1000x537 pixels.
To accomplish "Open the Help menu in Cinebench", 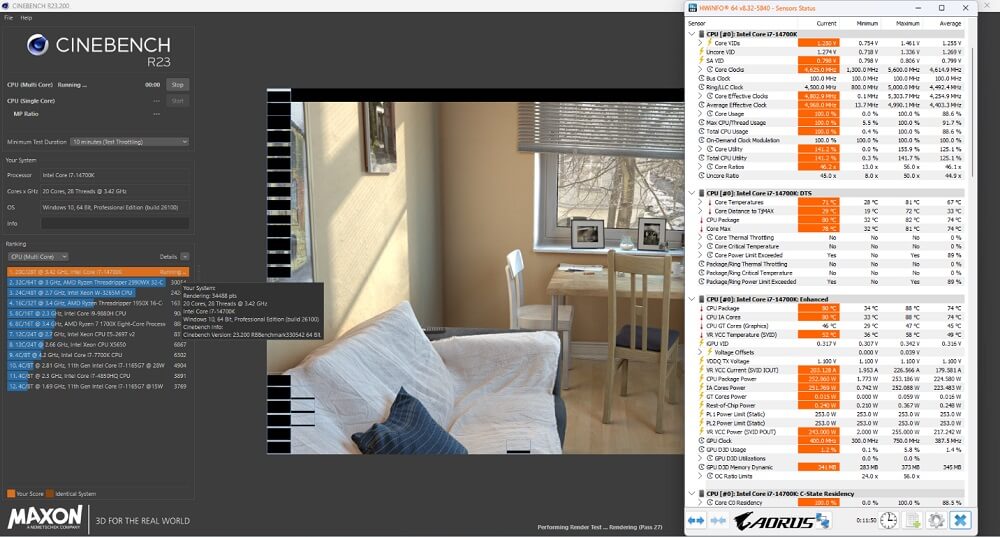I will (x=26, y=18).
